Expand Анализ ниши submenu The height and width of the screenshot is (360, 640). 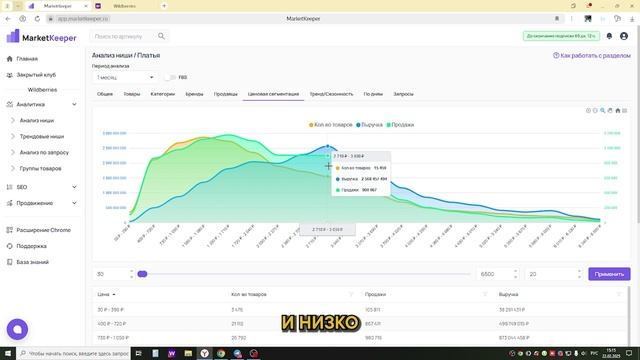(x=13, y=120)
